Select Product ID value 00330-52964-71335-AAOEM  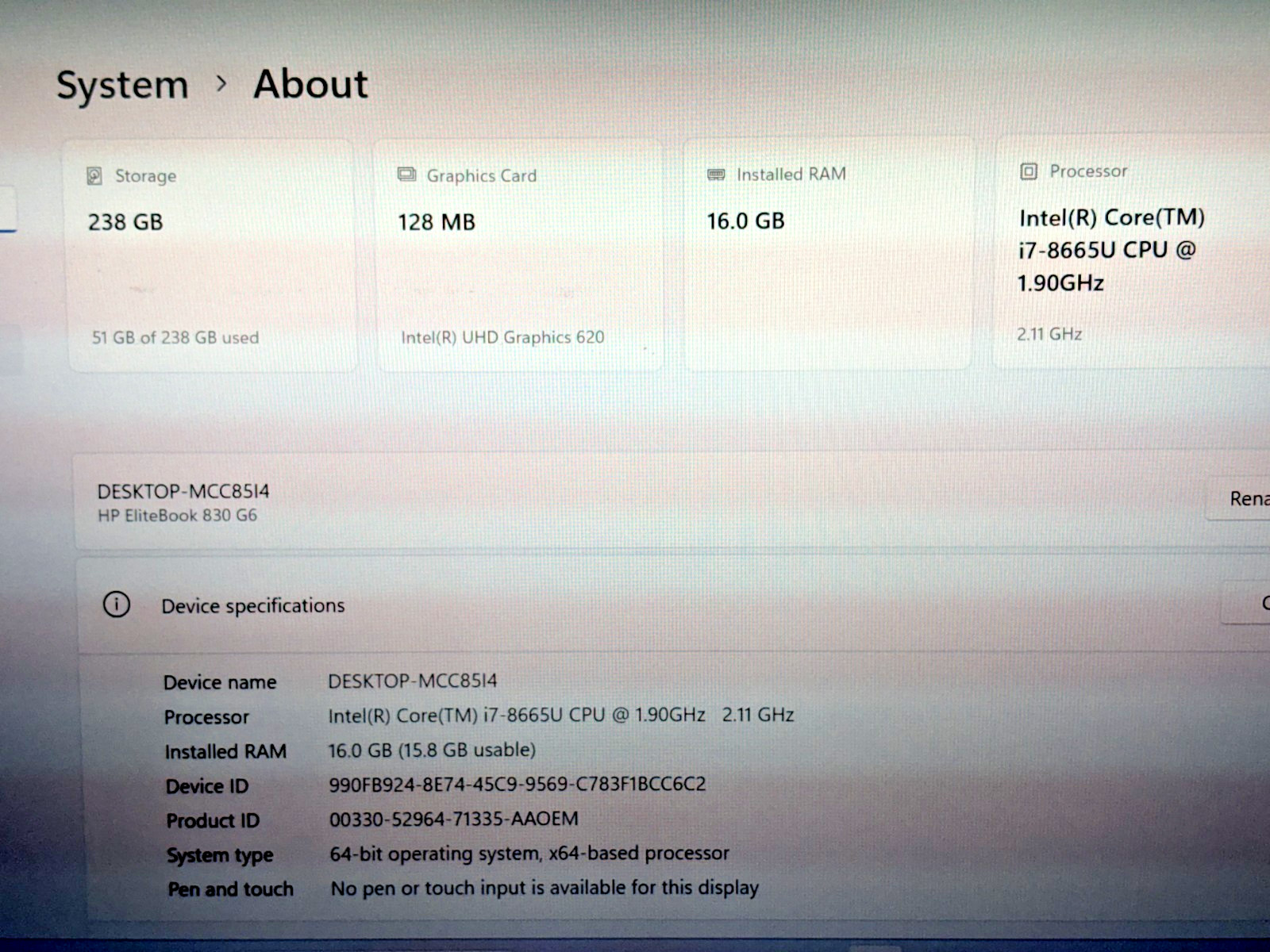(x=454, y=819)
